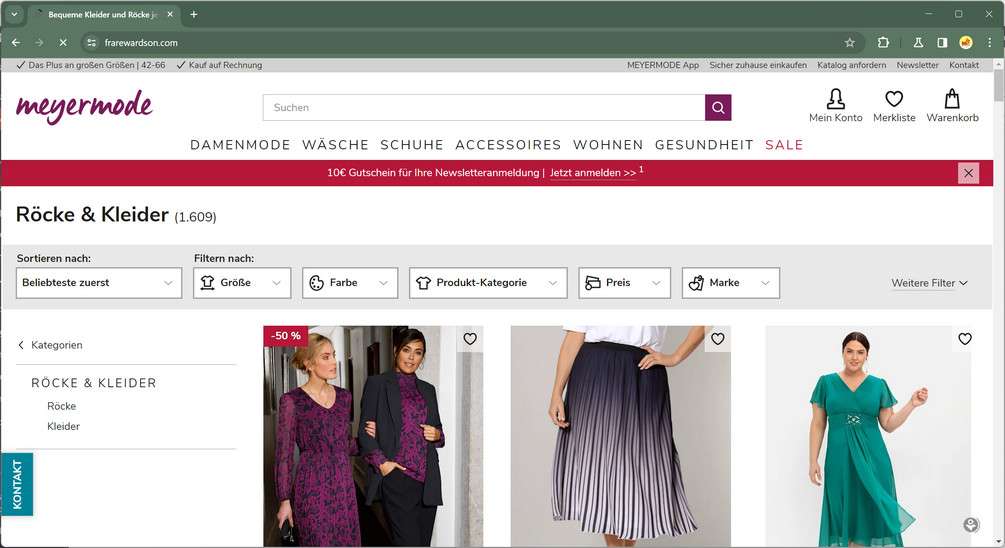This screenshot has width=1005, height=548.
Task: Open the DAMENMODE menu
Action: [x=240, y=145]
